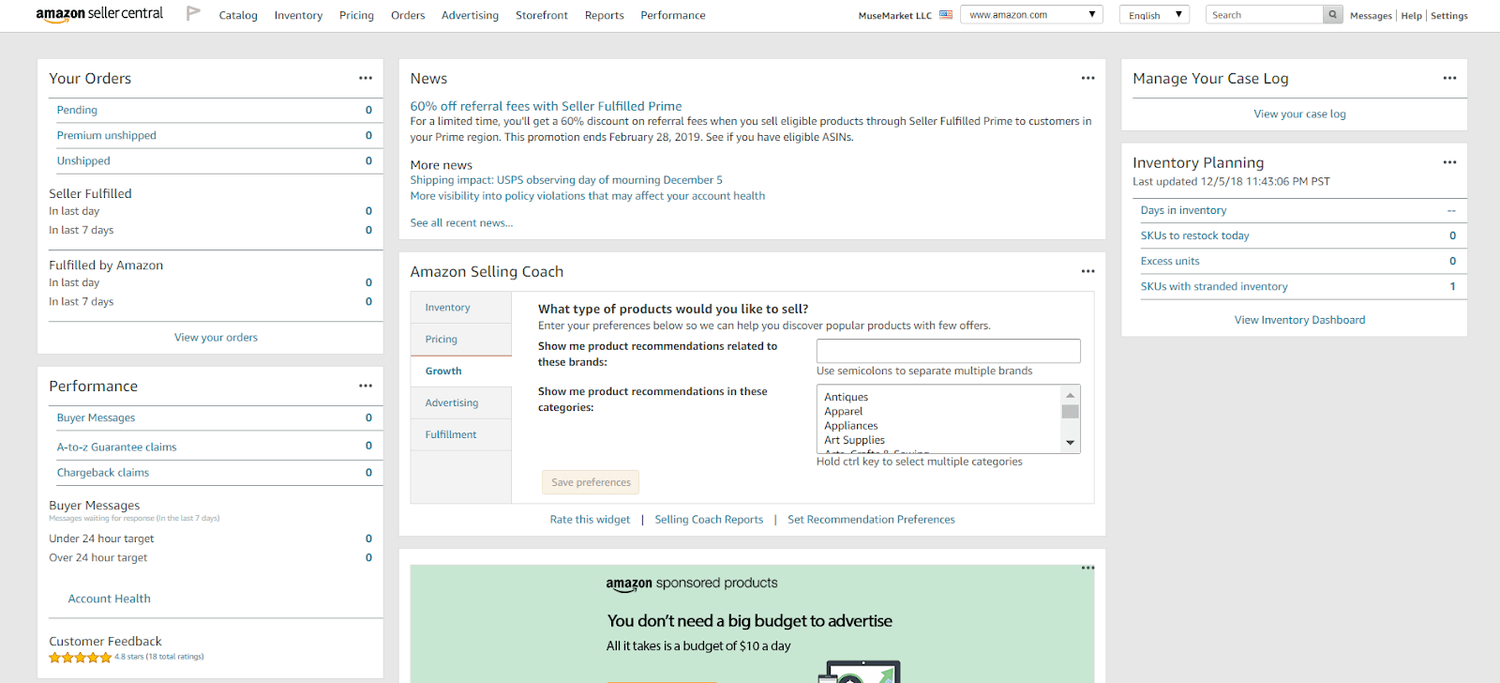Image resolution: width=1500 pixels, height=683 pixels.
Task: Click the brands recommendation input field
Action: click(949, 351)
